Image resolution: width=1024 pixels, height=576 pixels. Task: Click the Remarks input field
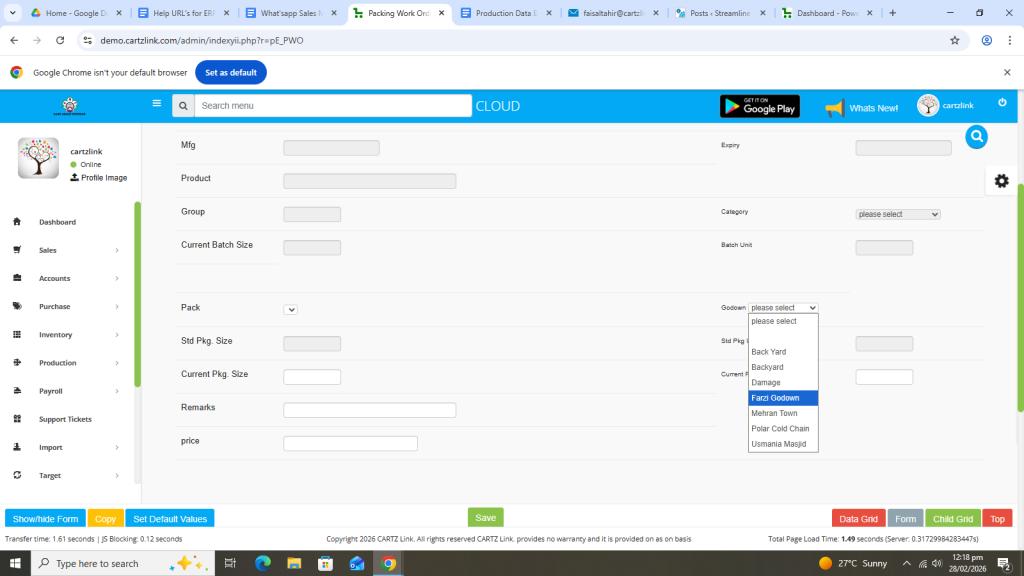[x=369, y=410]
